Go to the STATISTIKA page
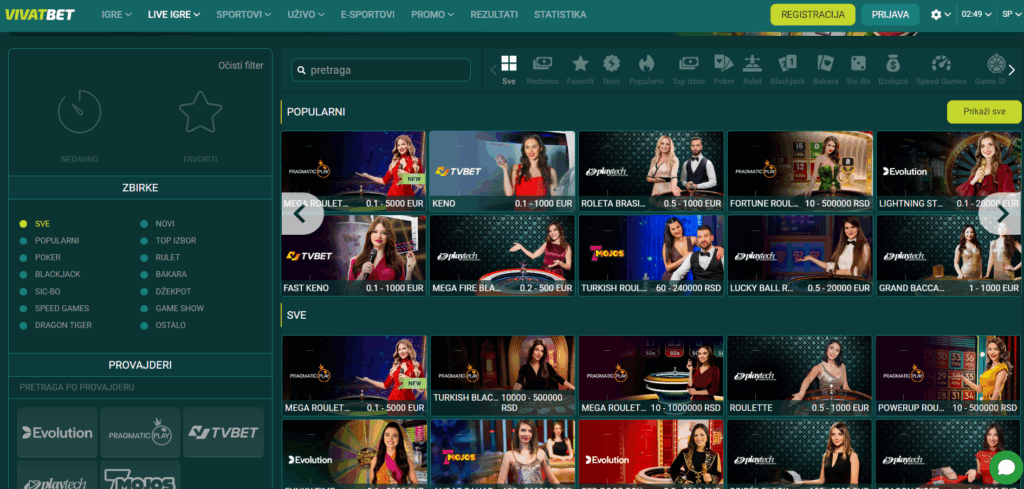 [560, 15]
